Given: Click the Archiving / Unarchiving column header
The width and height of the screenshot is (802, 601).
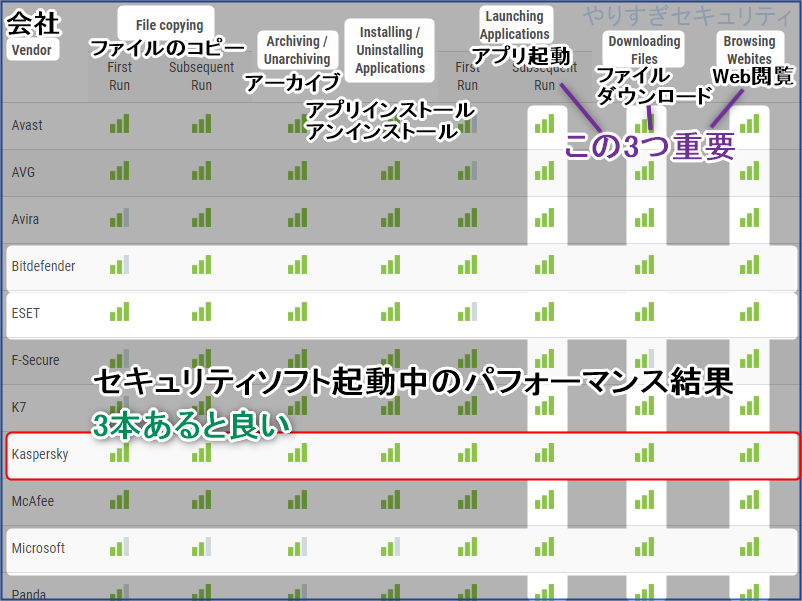Looking at the screenshot, I should (297, 50).
